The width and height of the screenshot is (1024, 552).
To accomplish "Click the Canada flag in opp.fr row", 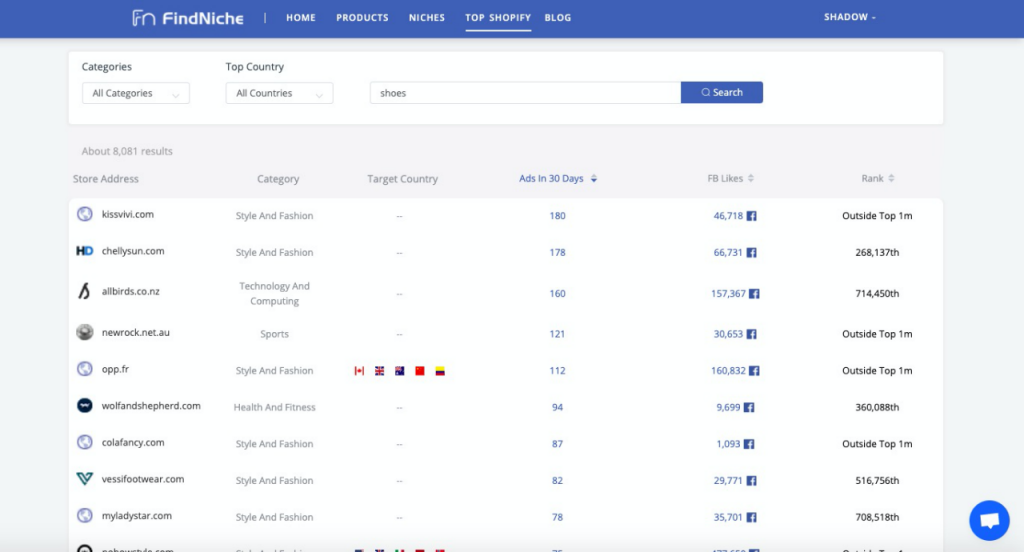I will point(359,370).
